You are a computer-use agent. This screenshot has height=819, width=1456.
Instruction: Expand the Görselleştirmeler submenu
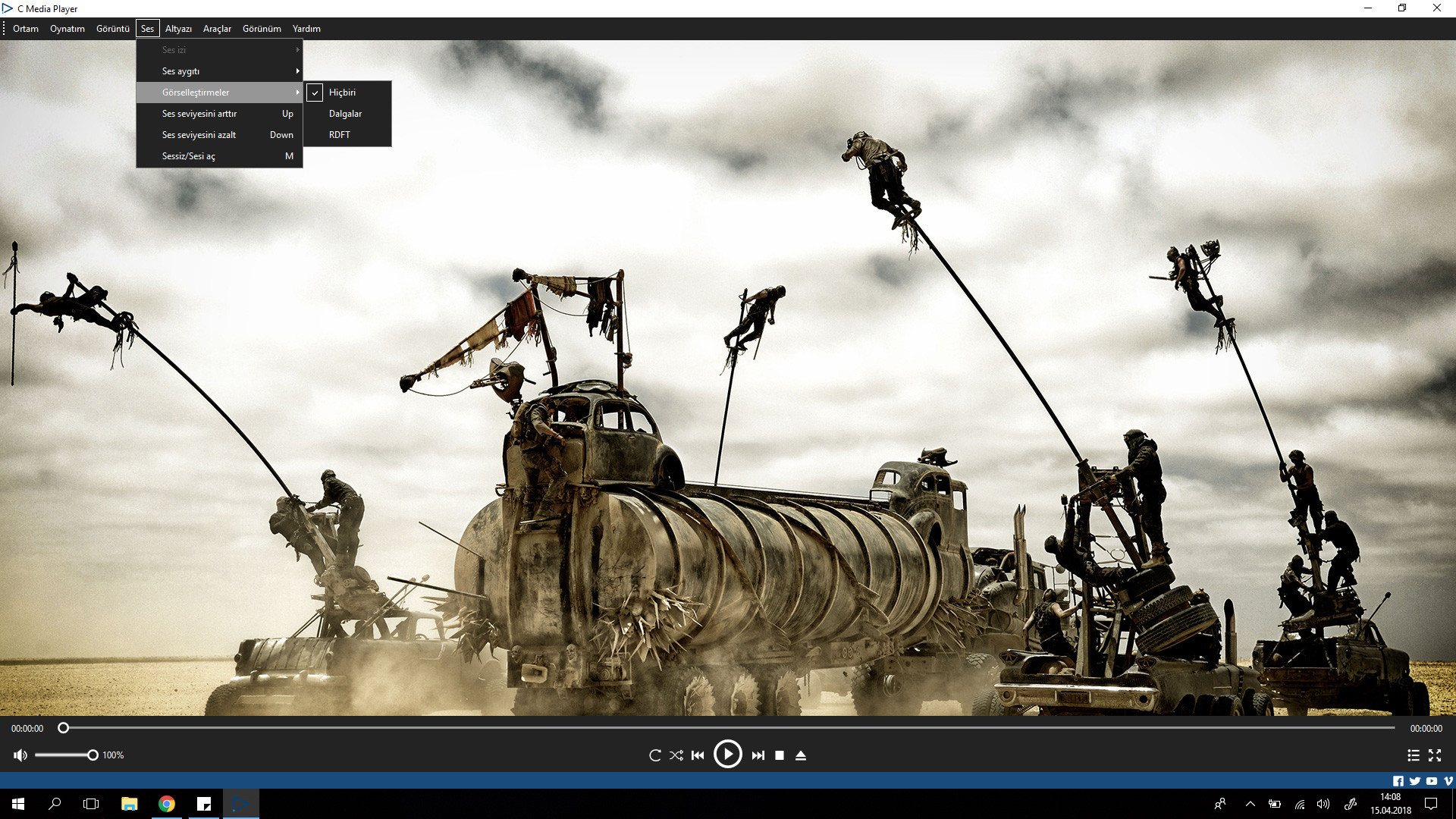pos(220,93)
